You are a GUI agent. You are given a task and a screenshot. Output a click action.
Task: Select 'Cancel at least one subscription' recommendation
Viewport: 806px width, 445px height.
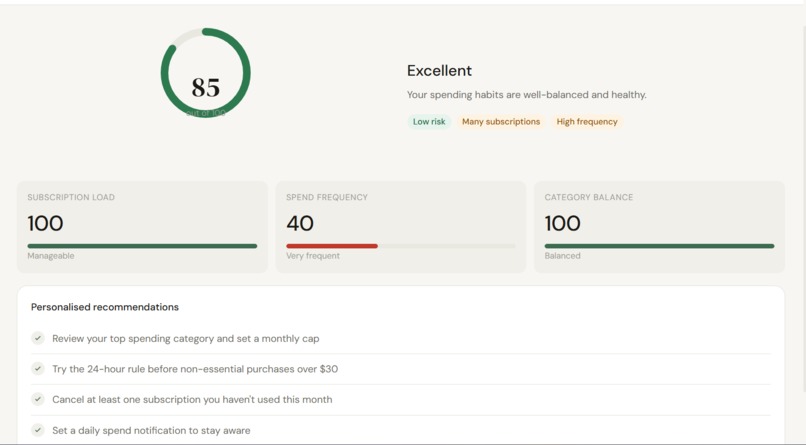(401, 399)
